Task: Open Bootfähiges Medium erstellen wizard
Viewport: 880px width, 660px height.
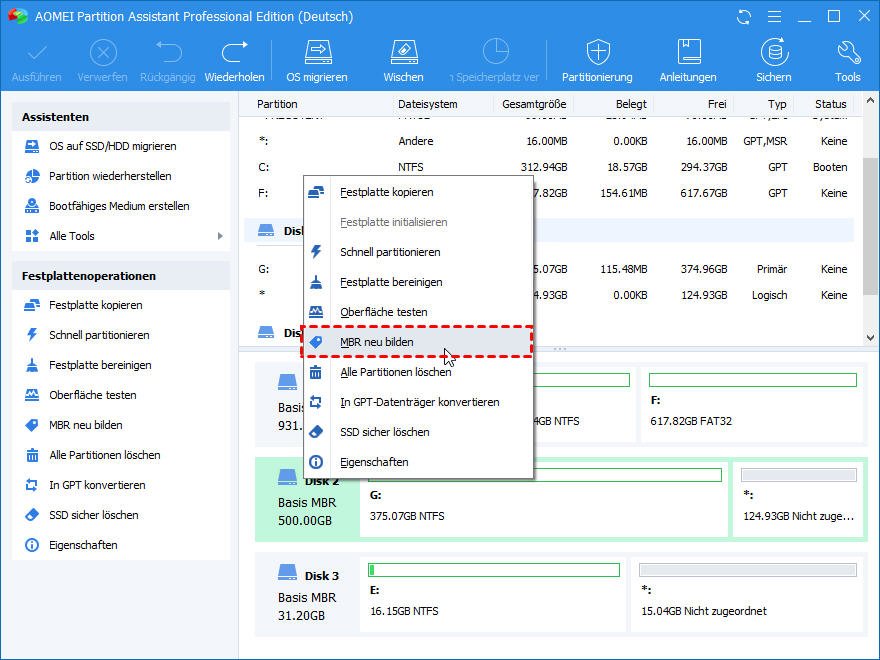Action: click(119, 206)
